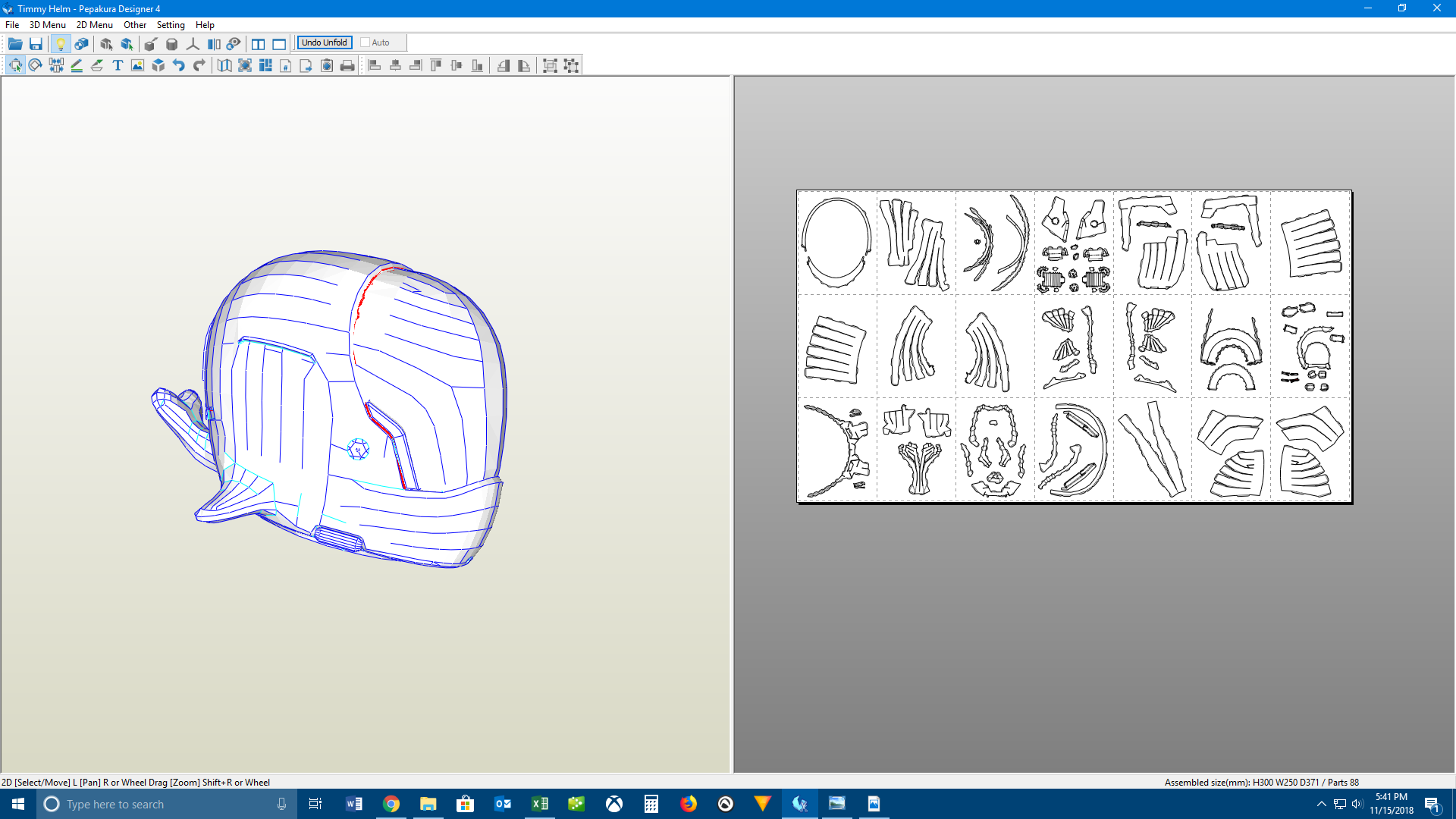Click the eye with arrows view icon

(x=234, y=43)
